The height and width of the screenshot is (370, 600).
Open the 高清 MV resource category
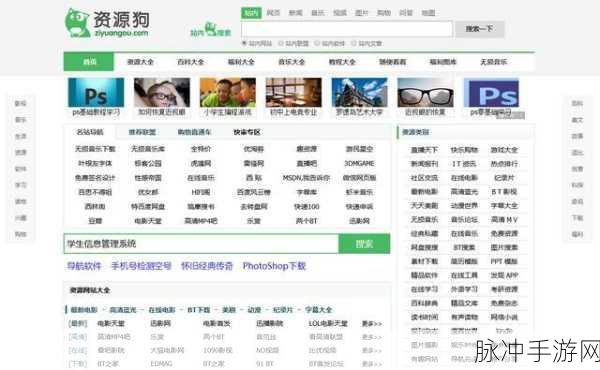(504, 220)
